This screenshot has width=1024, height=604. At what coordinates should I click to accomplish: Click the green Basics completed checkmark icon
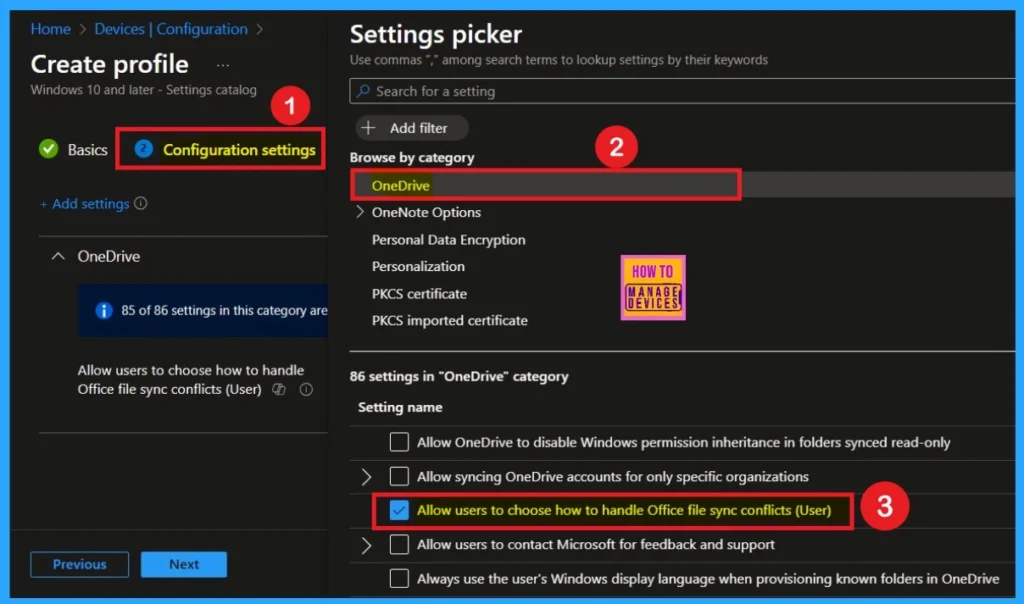coord(48,149)
